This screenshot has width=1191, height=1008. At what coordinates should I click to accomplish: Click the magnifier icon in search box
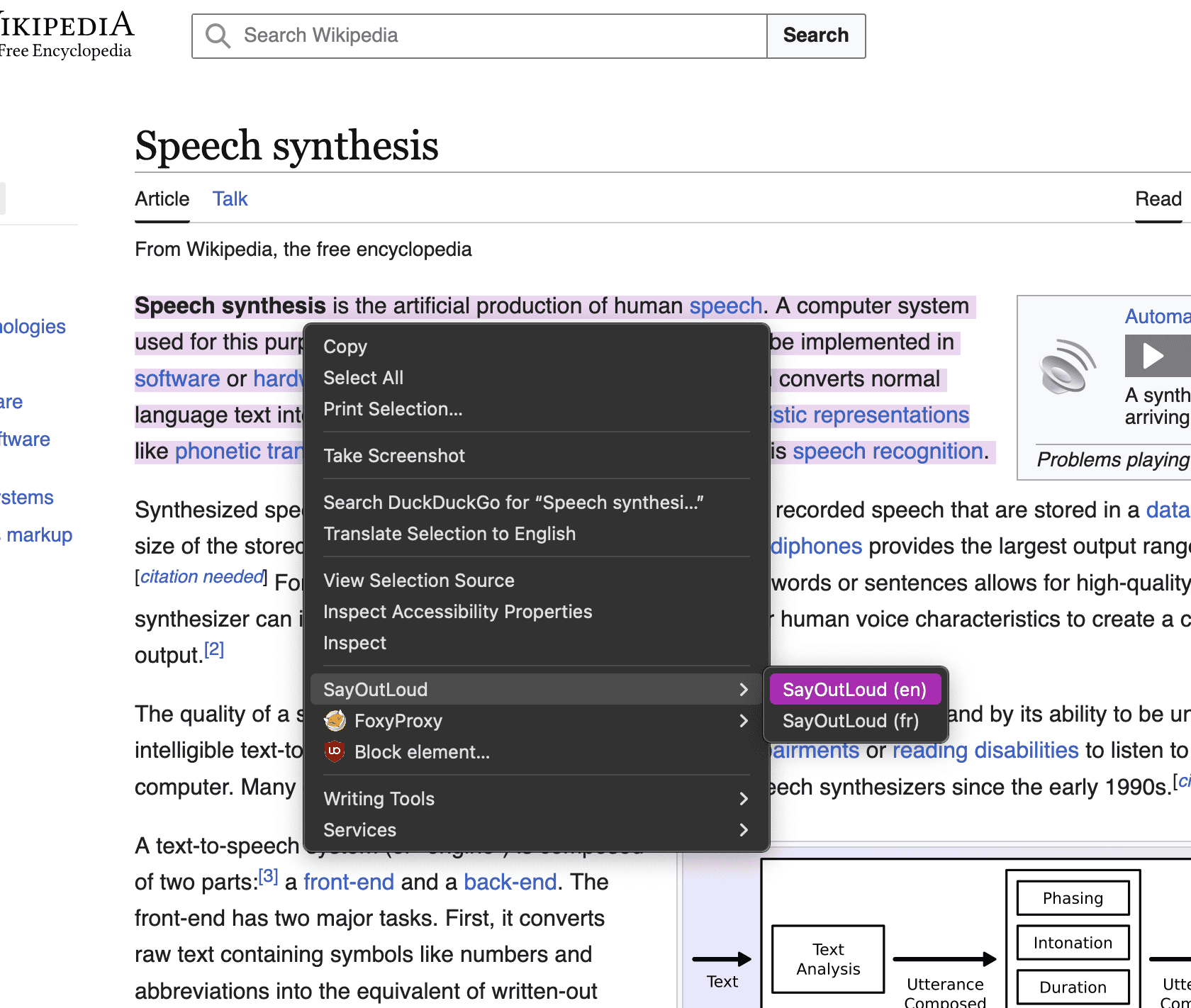click(218, 35)
